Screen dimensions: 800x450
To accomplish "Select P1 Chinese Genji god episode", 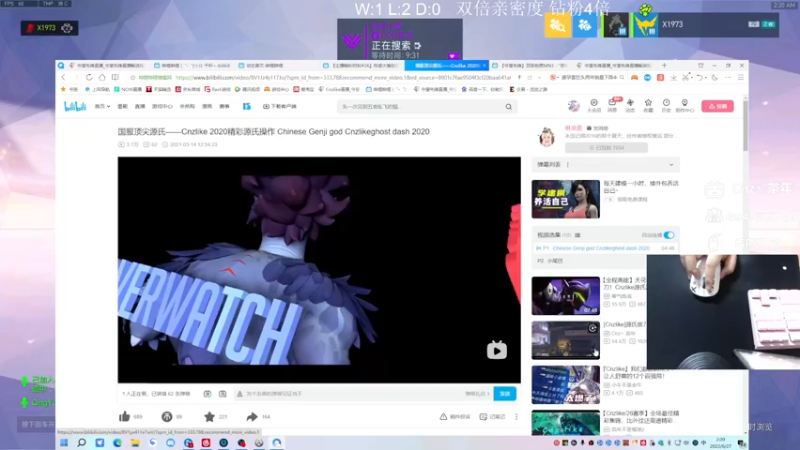I will 605,248.
